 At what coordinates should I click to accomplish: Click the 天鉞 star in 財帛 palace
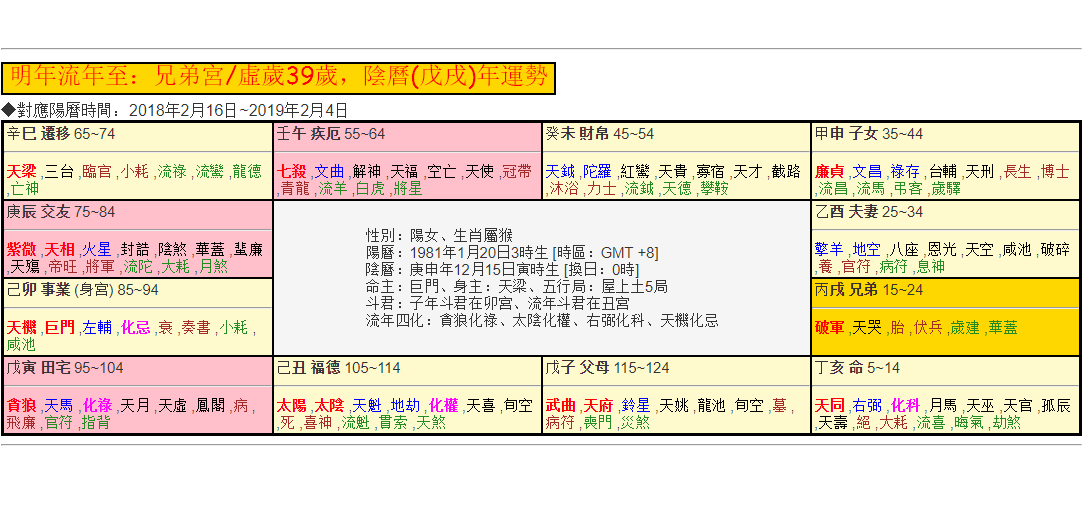point(561,171)
